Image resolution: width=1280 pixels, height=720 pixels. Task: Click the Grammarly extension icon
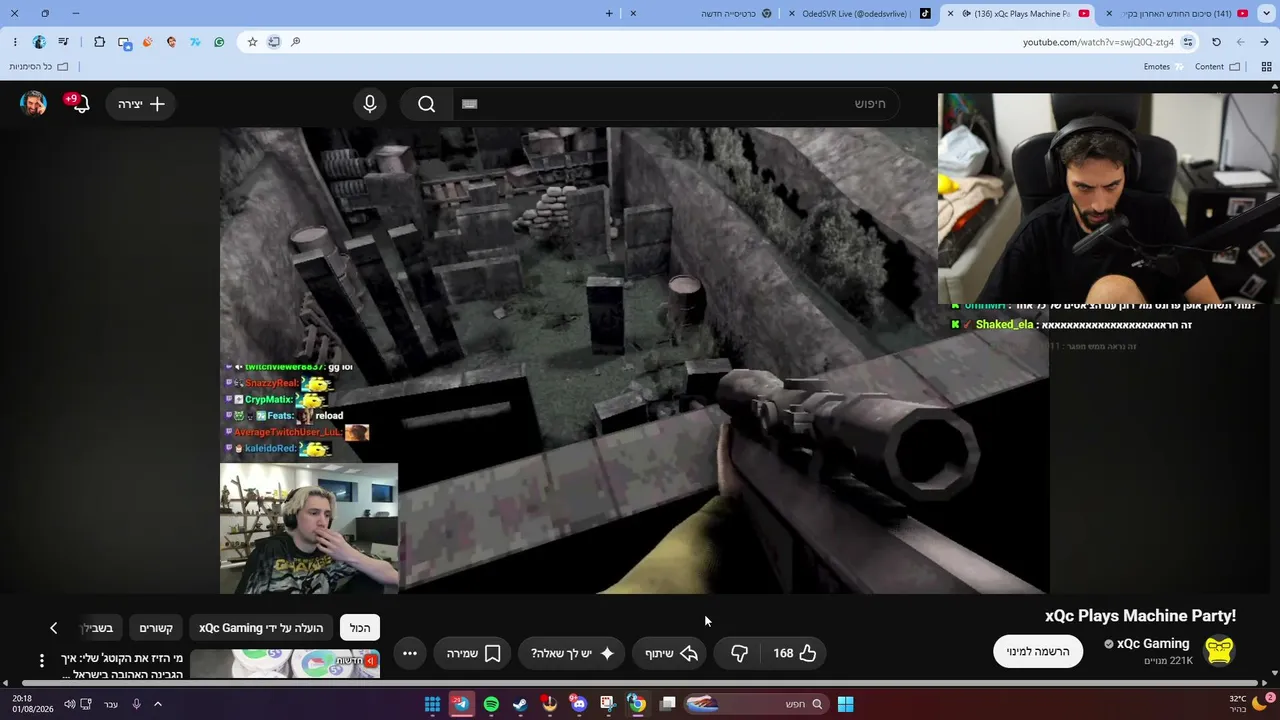219,42
